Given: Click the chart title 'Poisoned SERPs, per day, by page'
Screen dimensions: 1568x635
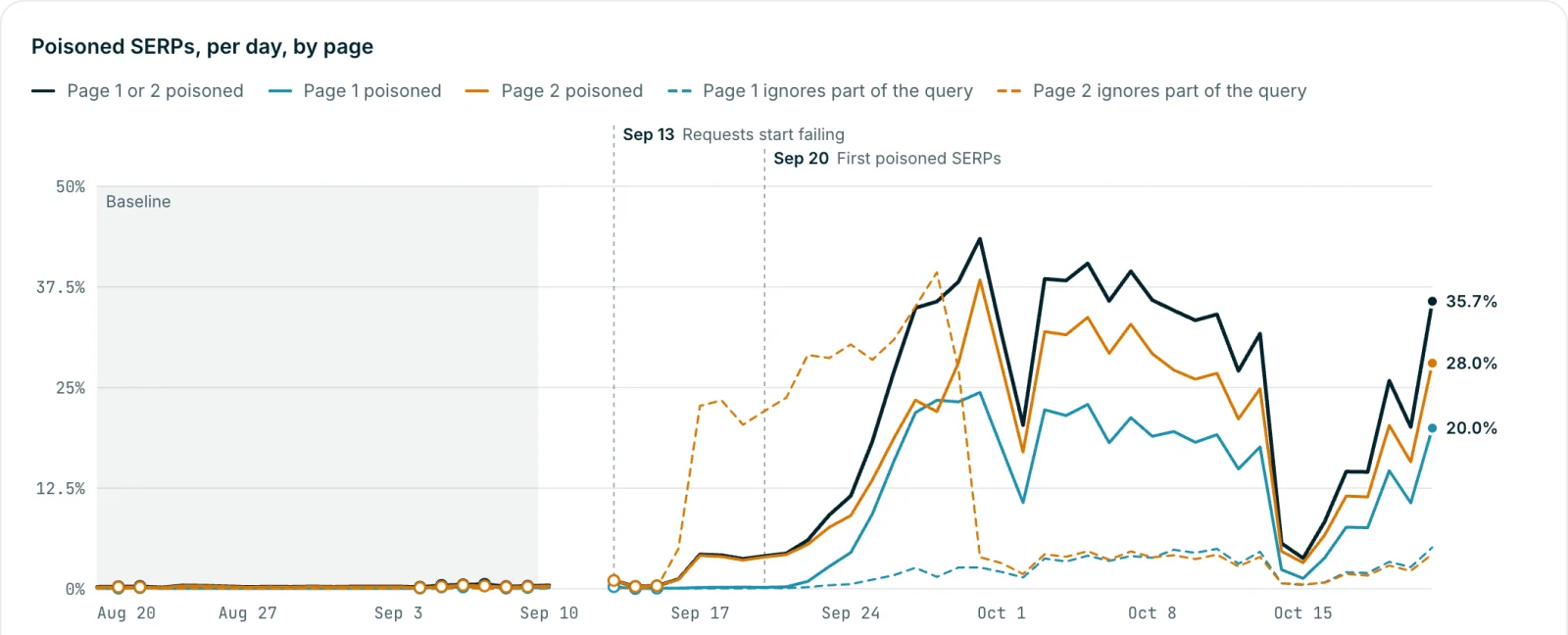Looking at the screenshot, I should click(202, 46).
